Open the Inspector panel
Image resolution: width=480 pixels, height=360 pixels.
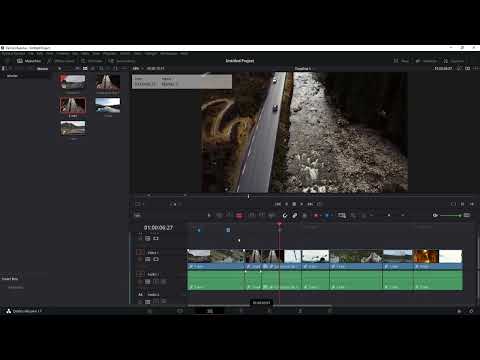[454, 61]
